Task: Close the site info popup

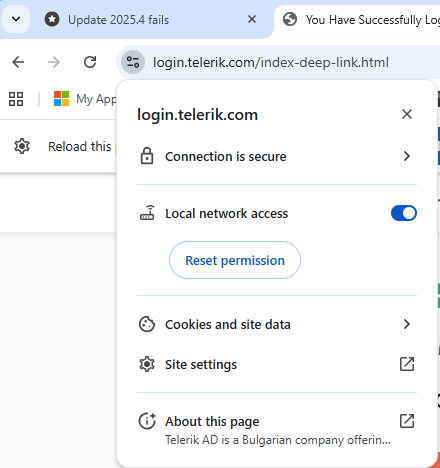Action: pyautogui.click(x=407, y=114)
